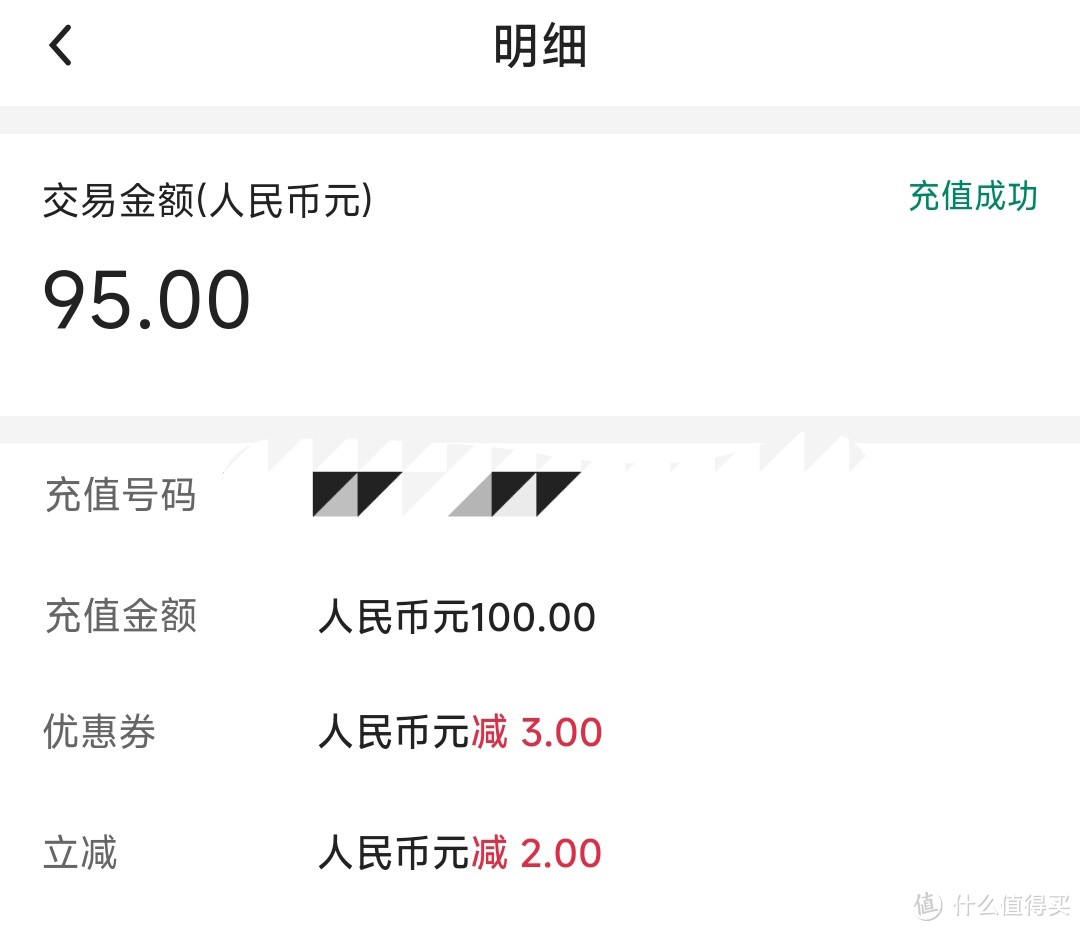The image size is (1080, 931).
Task: Select the 立减 label
Action: [80, 852]
